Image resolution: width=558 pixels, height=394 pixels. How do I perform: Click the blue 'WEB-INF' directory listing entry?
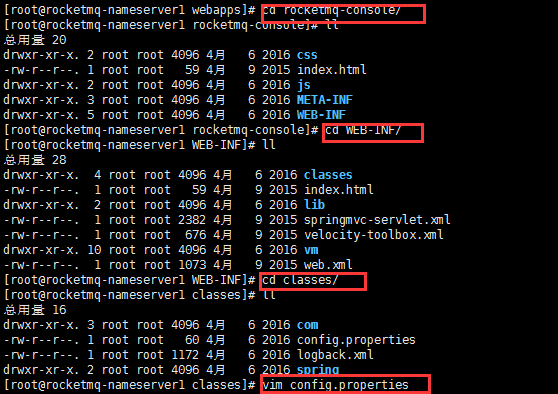coord(321,115)
